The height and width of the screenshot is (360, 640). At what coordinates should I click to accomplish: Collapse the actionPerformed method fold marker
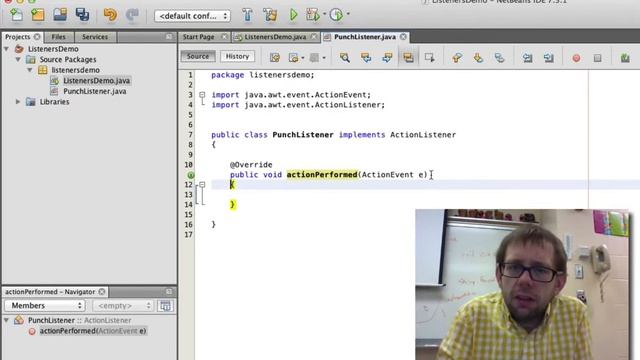coord(202,184)
